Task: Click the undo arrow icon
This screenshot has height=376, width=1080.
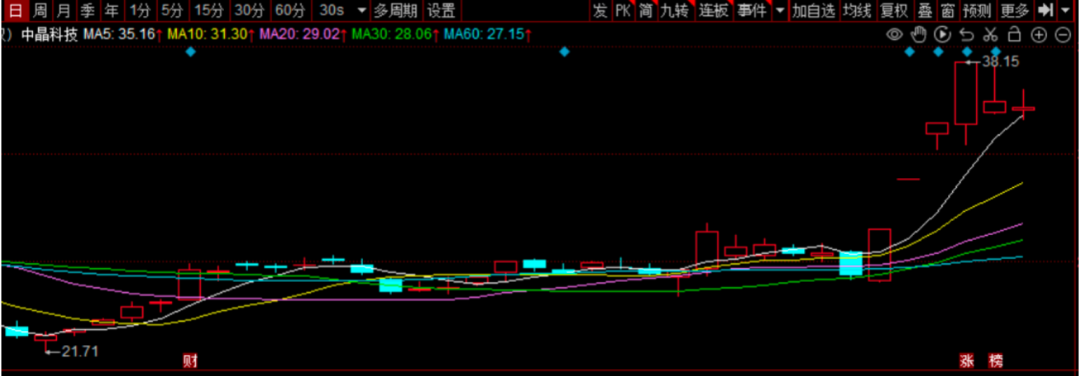Action: (967, 34)
